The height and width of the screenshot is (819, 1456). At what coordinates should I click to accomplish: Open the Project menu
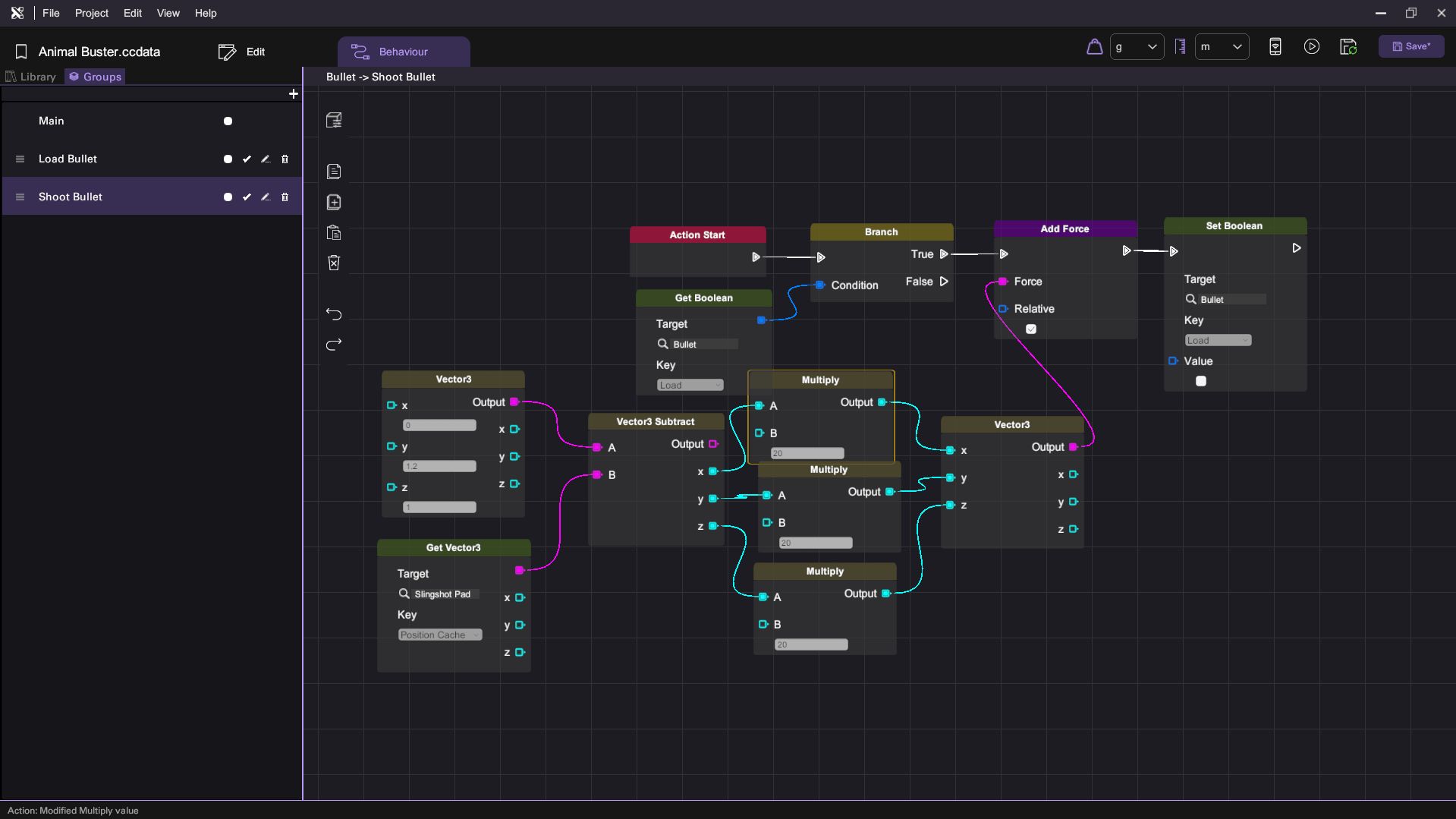click(x=91, y=14)
